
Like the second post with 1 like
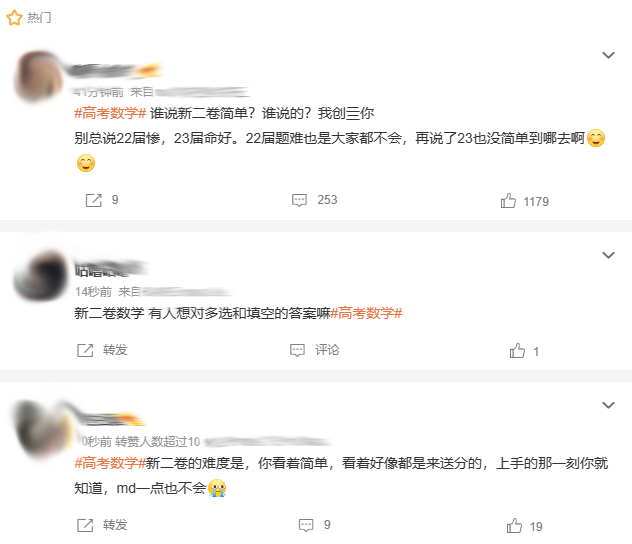[517, 351]
